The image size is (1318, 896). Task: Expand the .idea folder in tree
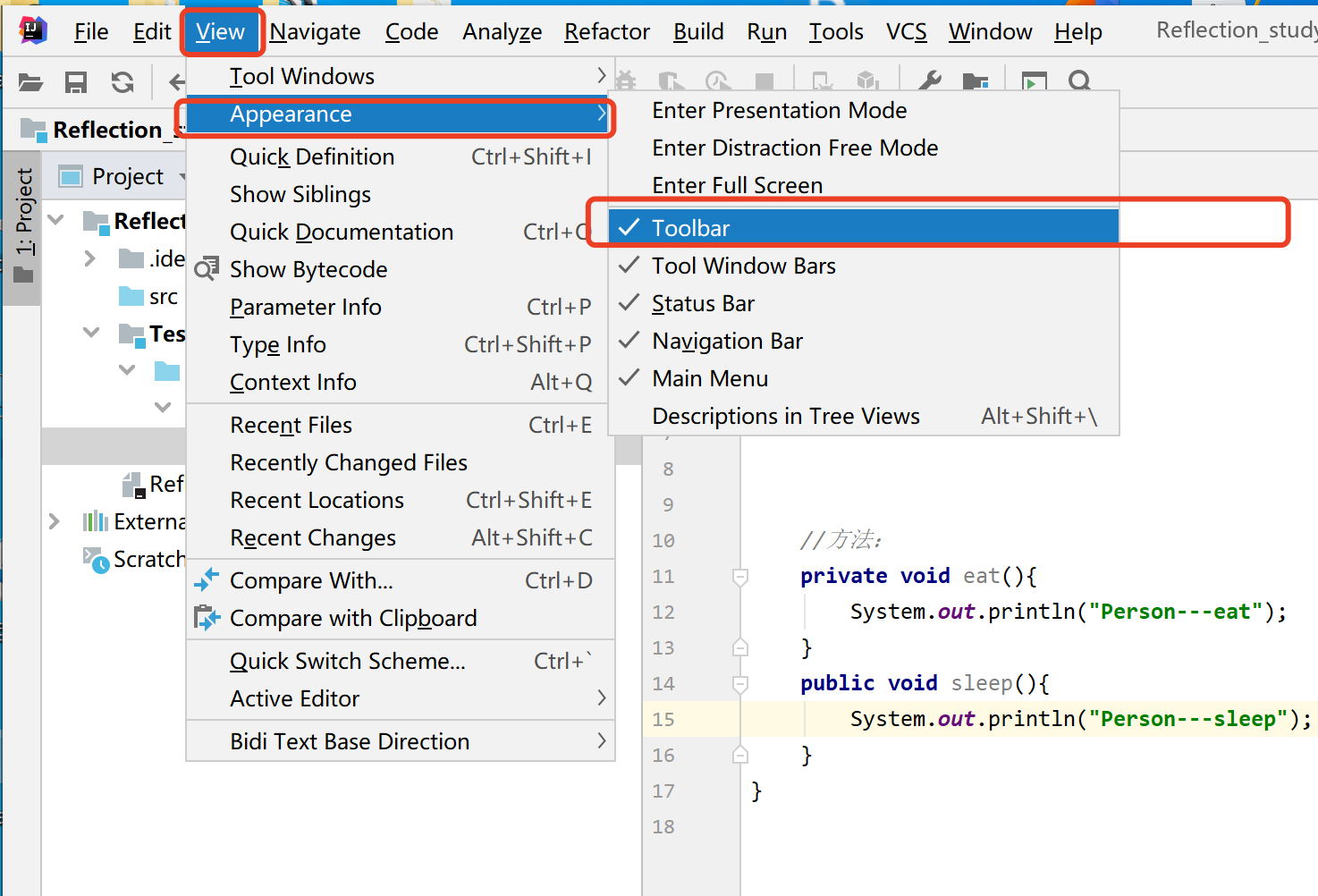coord(89,259)
